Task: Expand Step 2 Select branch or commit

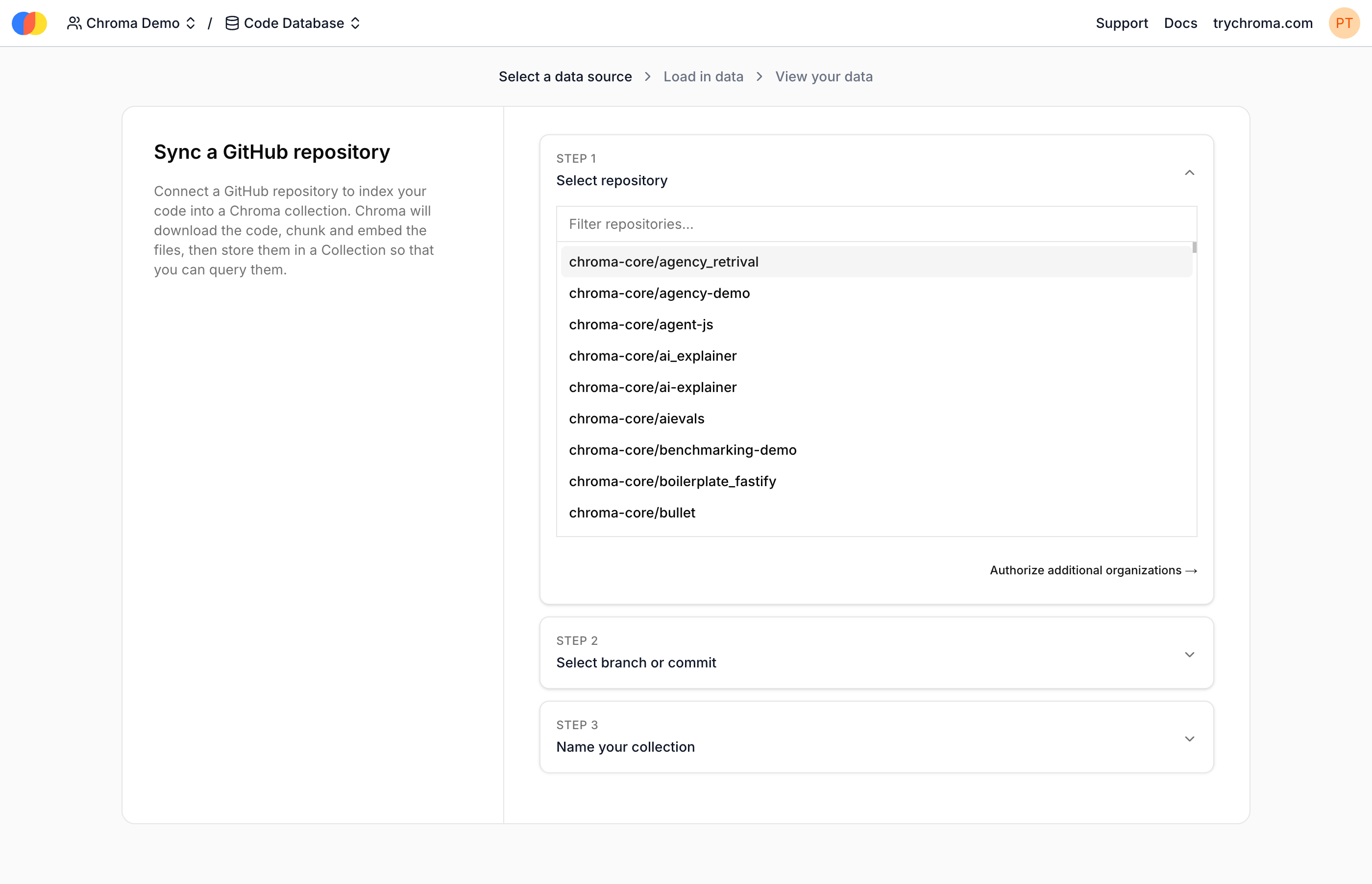Action: pyautogui.click(x=1189, y=654)
